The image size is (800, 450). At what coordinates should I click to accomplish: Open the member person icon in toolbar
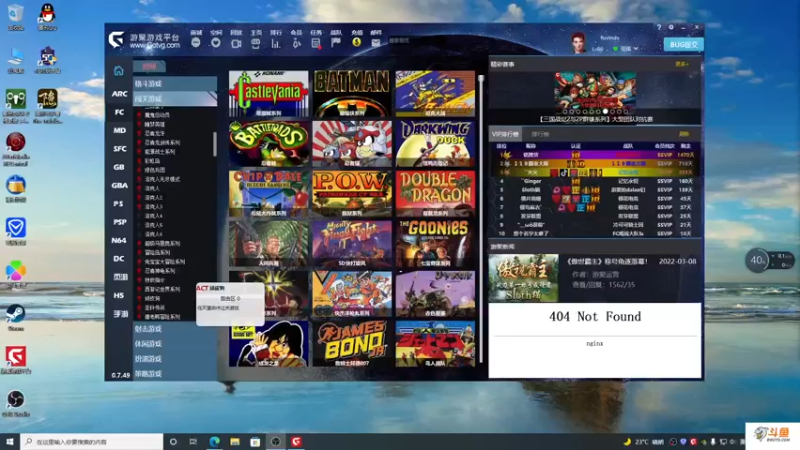coord(296,43)
